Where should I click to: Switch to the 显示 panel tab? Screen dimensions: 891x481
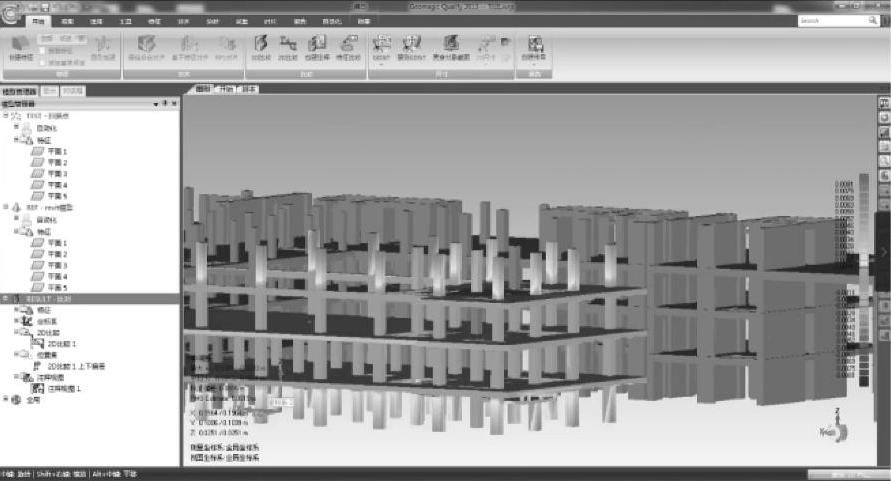[x=49, y=91]
